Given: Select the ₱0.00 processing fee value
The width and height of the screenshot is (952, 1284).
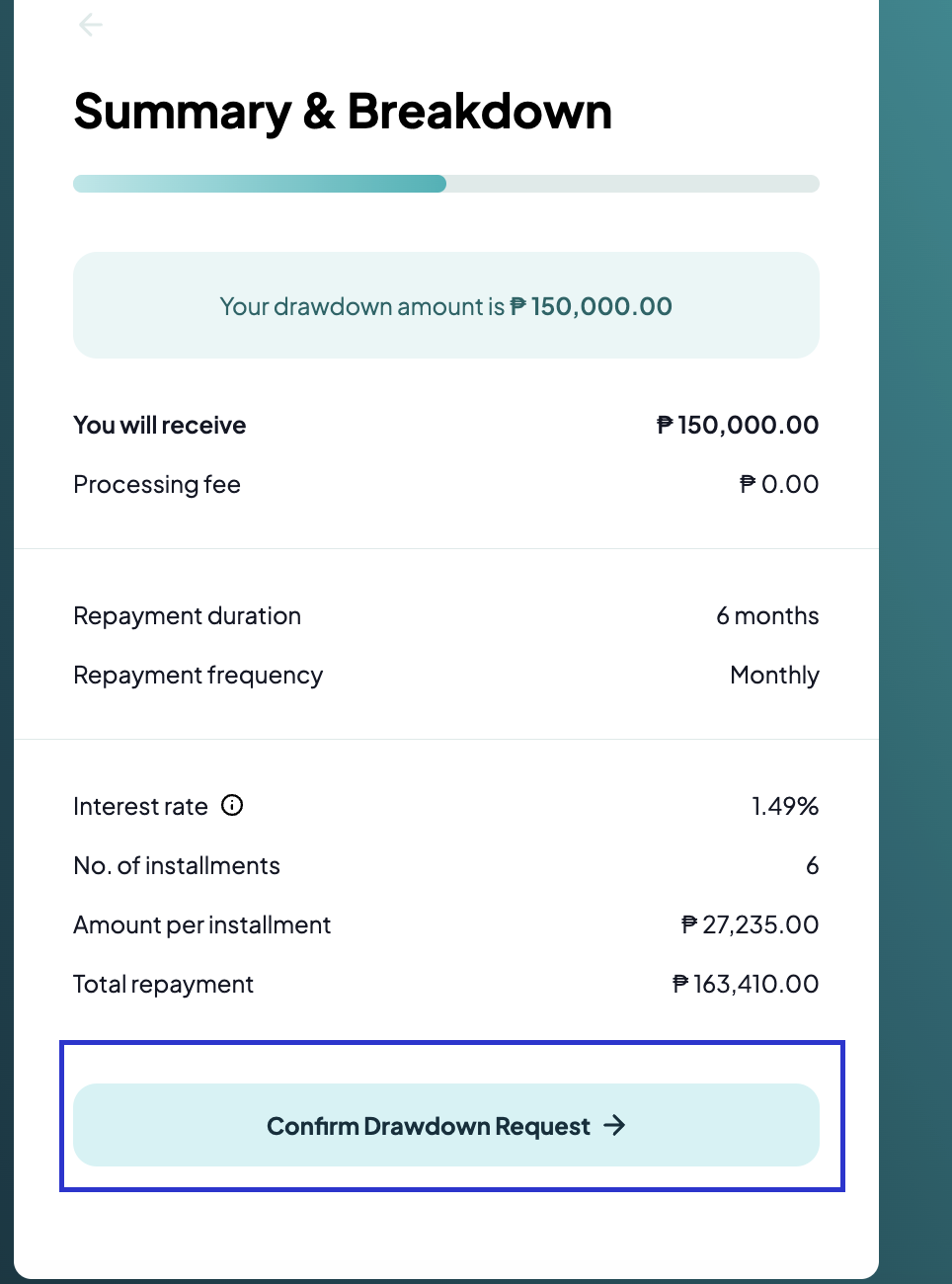Looking at the screenshot, I should tap(779, 485).
